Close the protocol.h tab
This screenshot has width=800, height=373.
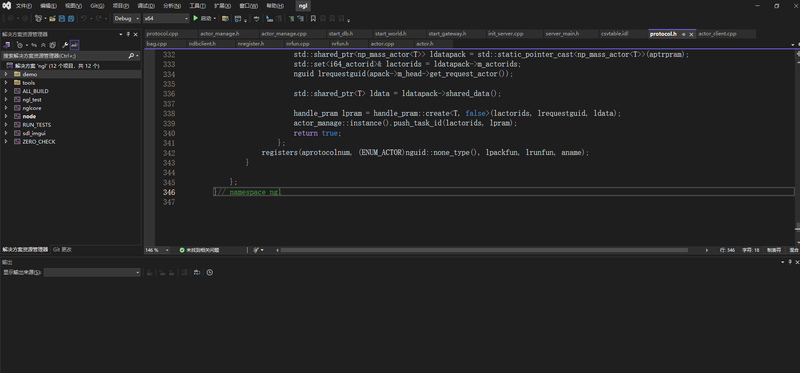pyautogui.click(x=691, y=34)
